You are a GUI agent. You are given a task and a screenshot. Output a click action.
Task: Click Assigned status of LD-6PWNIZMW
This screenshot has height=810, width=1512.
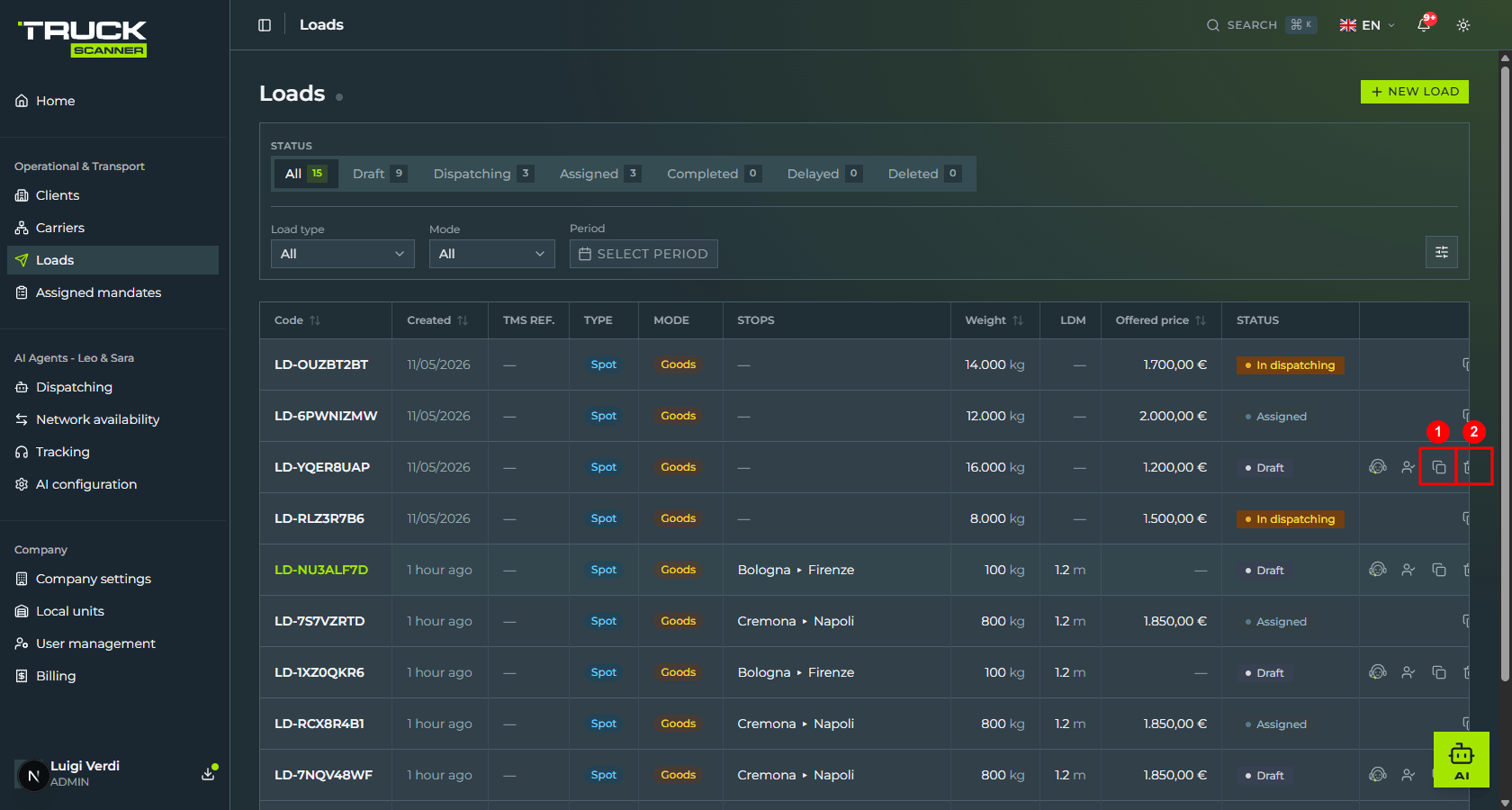[1275, 417]
